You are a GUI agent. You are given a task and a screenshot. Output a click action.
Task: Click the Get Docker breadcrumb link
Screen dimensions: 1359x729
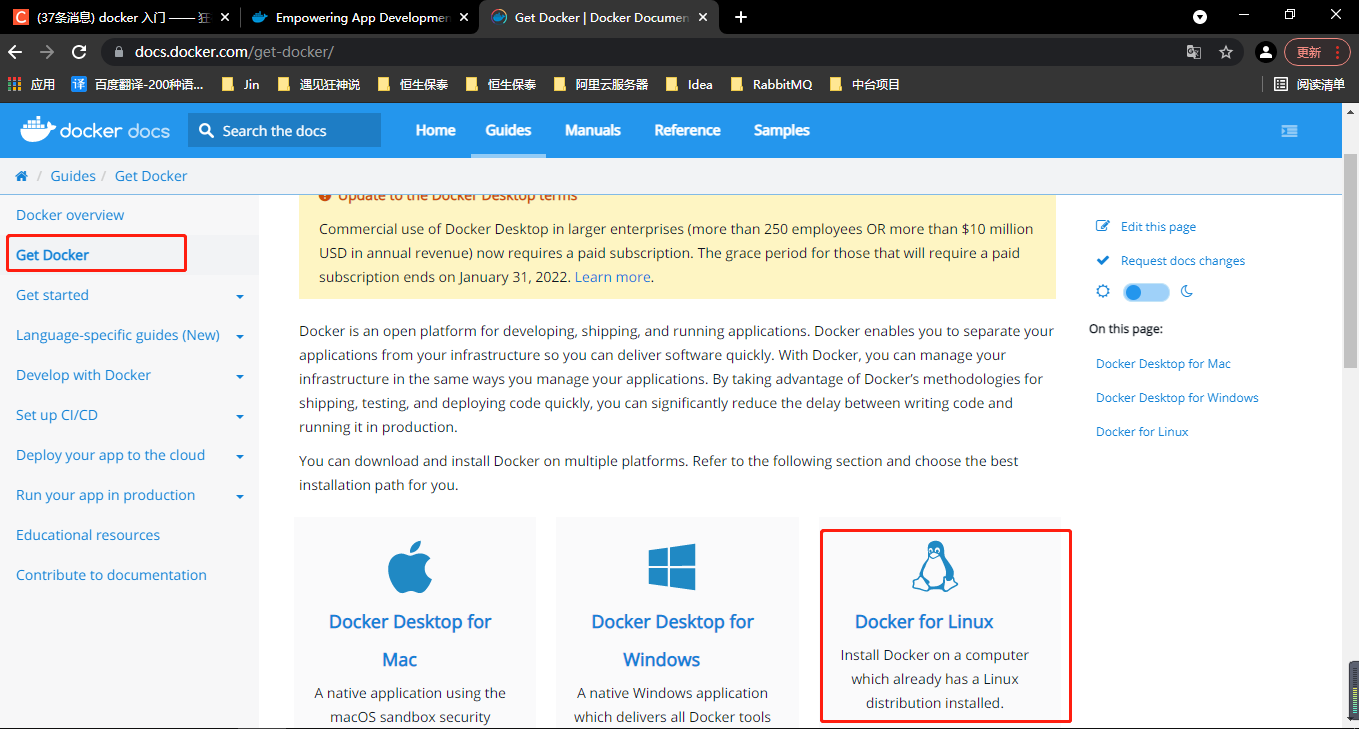151,176
